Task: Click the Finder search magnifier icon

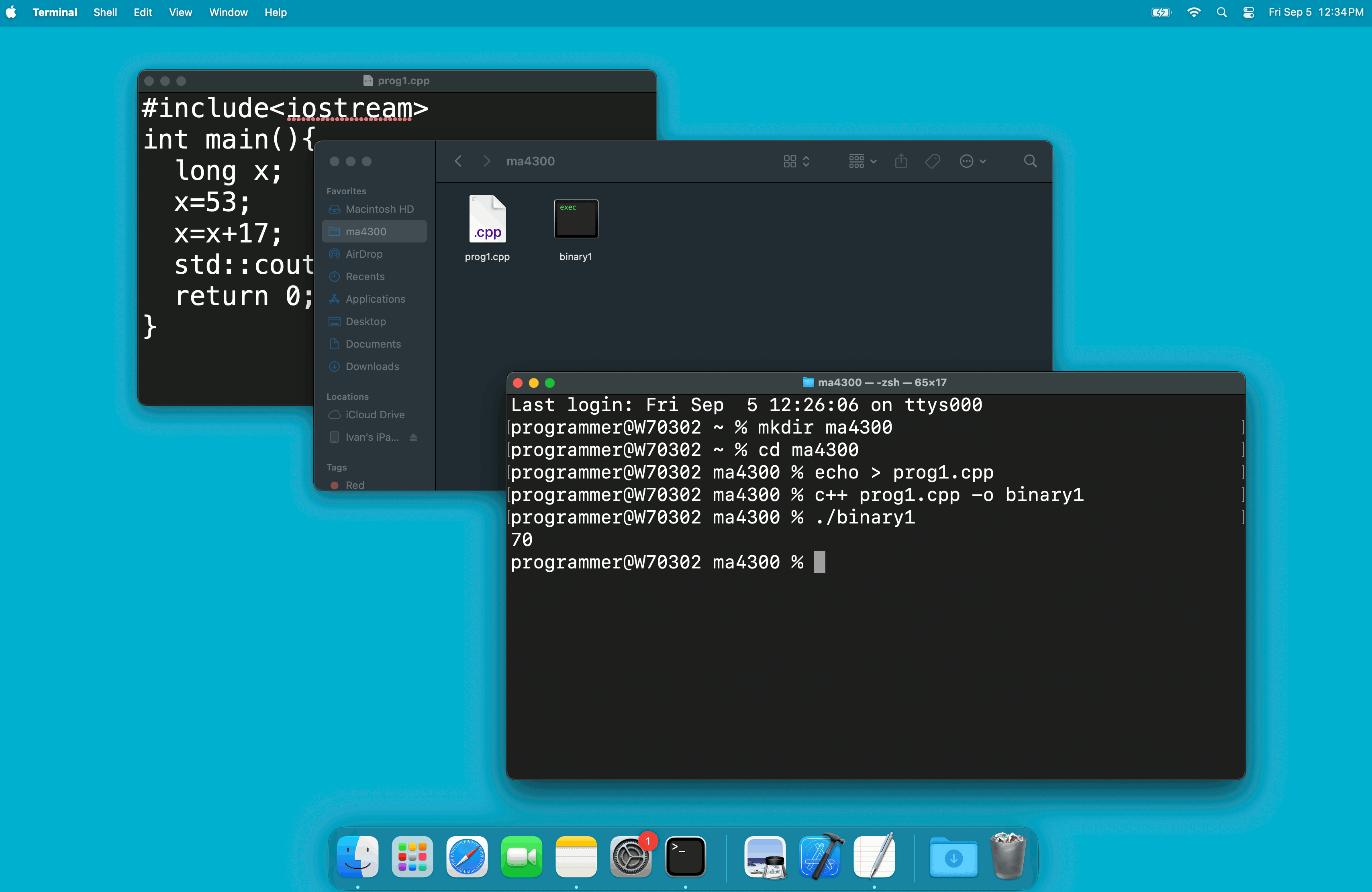Action: point(1030,161)
